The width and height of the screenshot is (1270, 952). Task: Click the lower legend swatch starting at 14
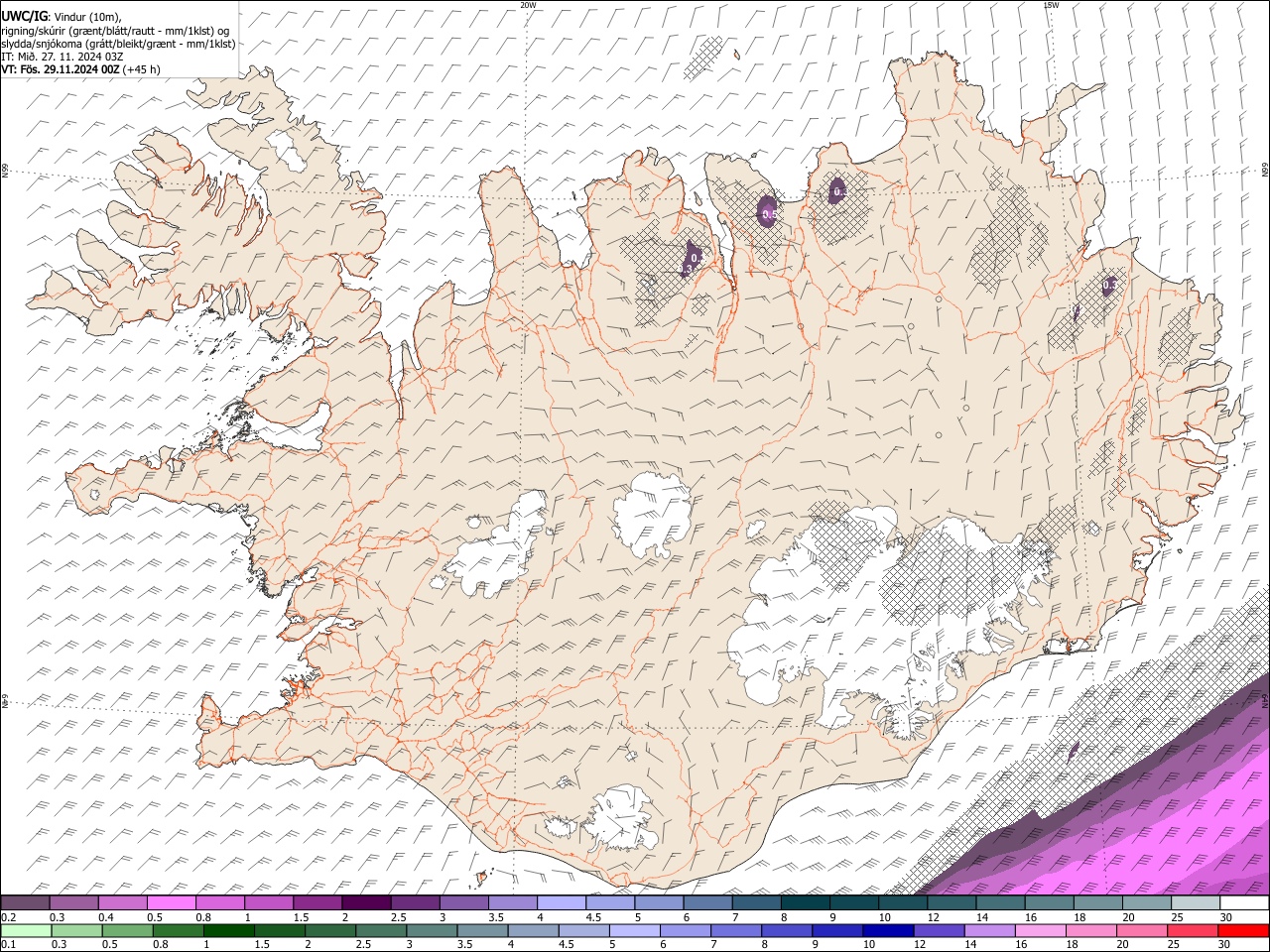pyautogui.click(x=989, y=930)
